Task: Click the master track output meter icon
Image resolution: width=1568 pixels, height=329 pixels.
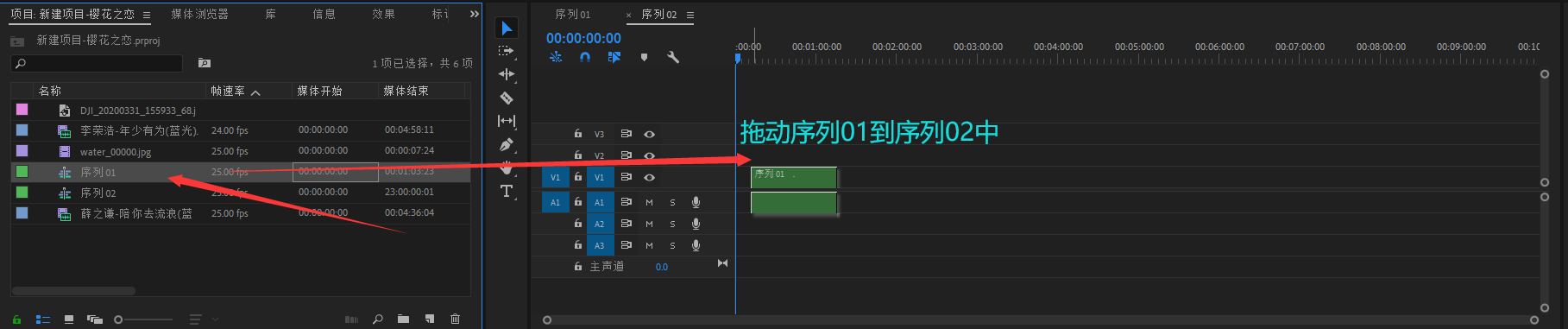Action: tap(723, 263)
